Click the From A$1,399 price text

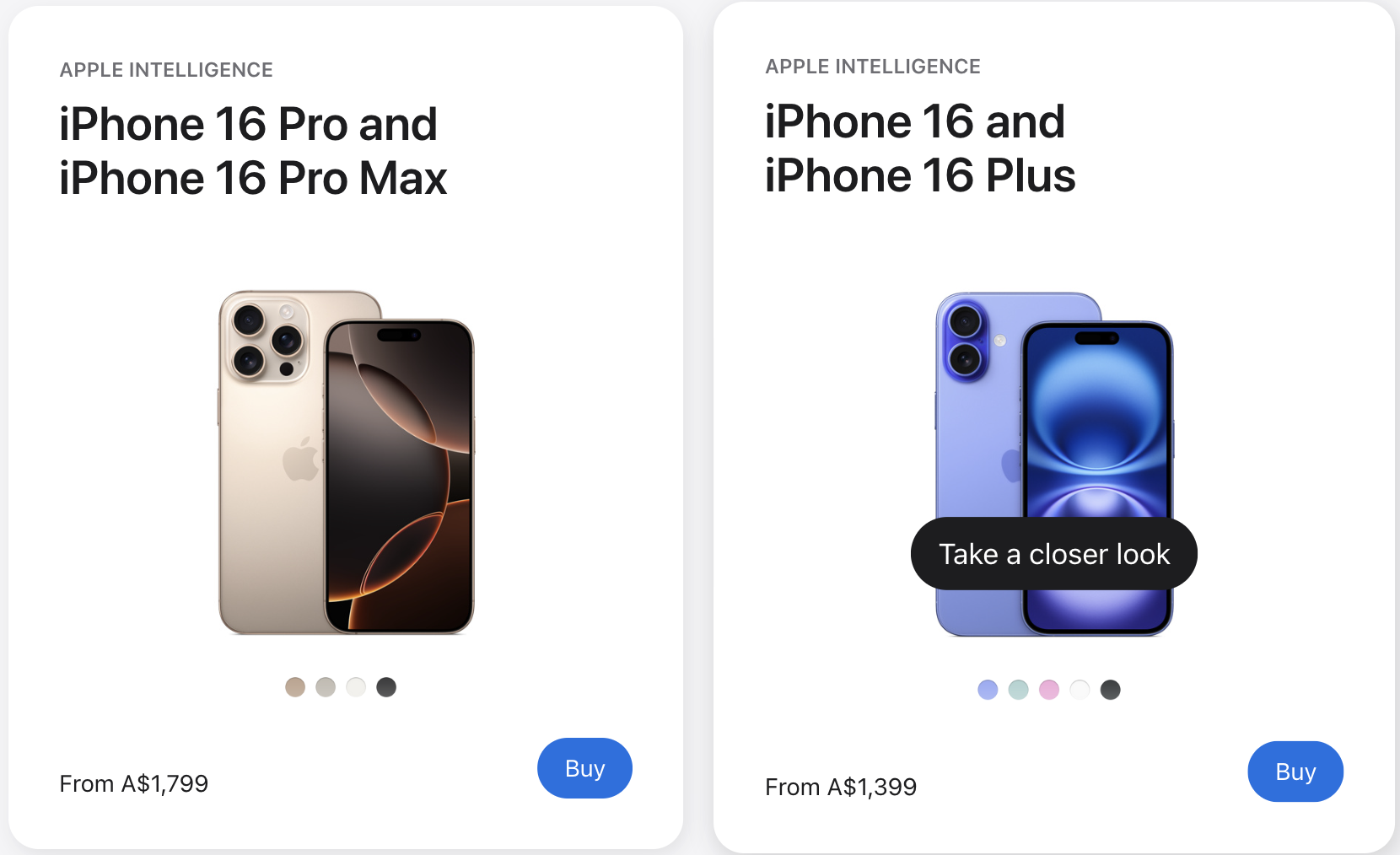pos(841,787)
